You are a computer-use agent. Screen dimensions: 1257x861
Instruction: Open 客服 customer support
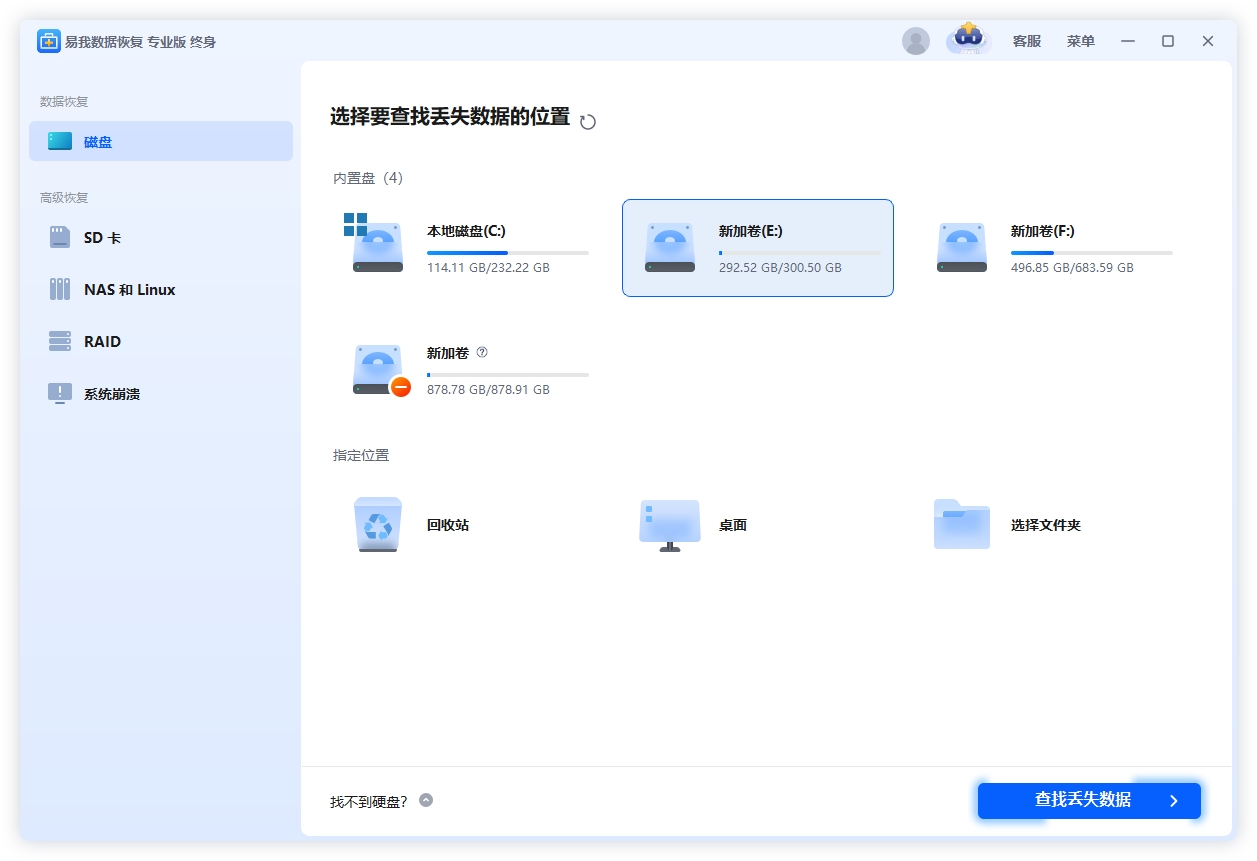[1026, 40]
